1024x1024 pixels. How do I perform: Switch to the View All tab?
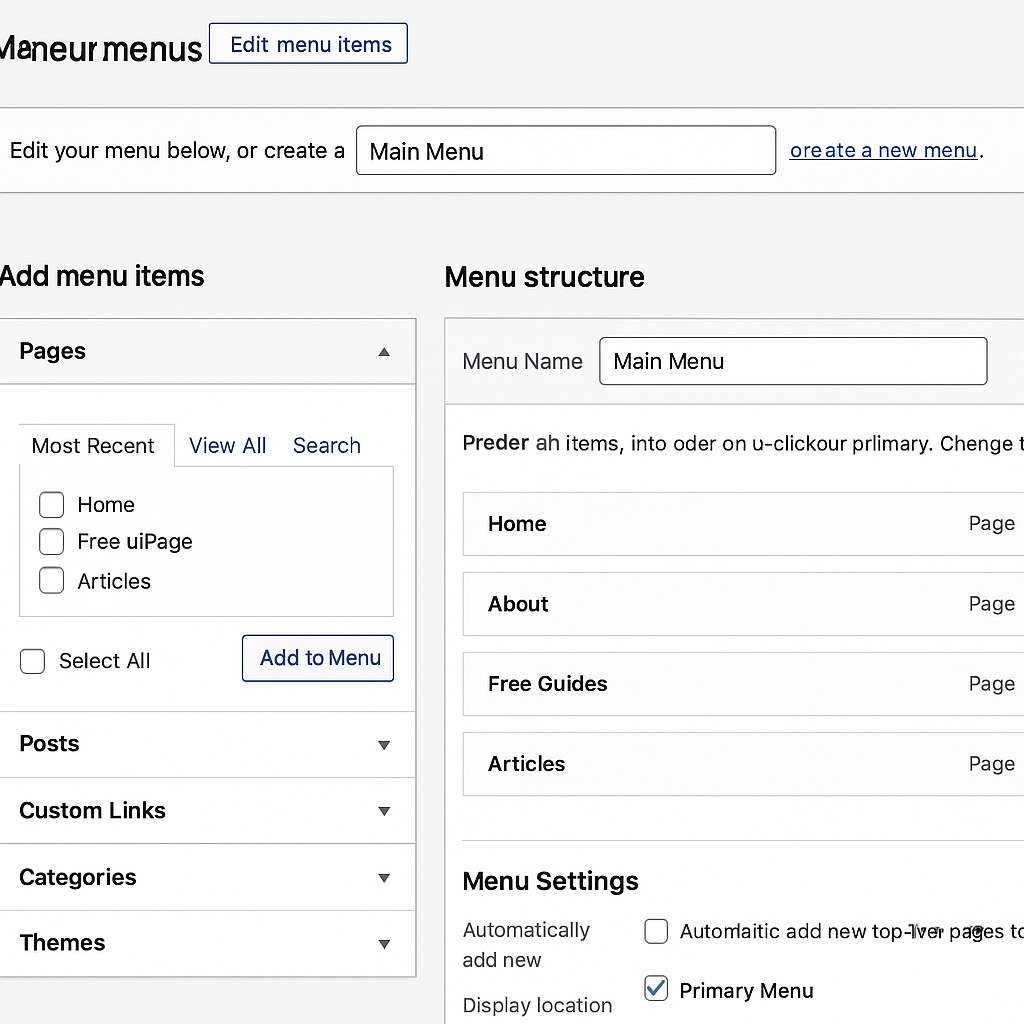pos(227,446)
